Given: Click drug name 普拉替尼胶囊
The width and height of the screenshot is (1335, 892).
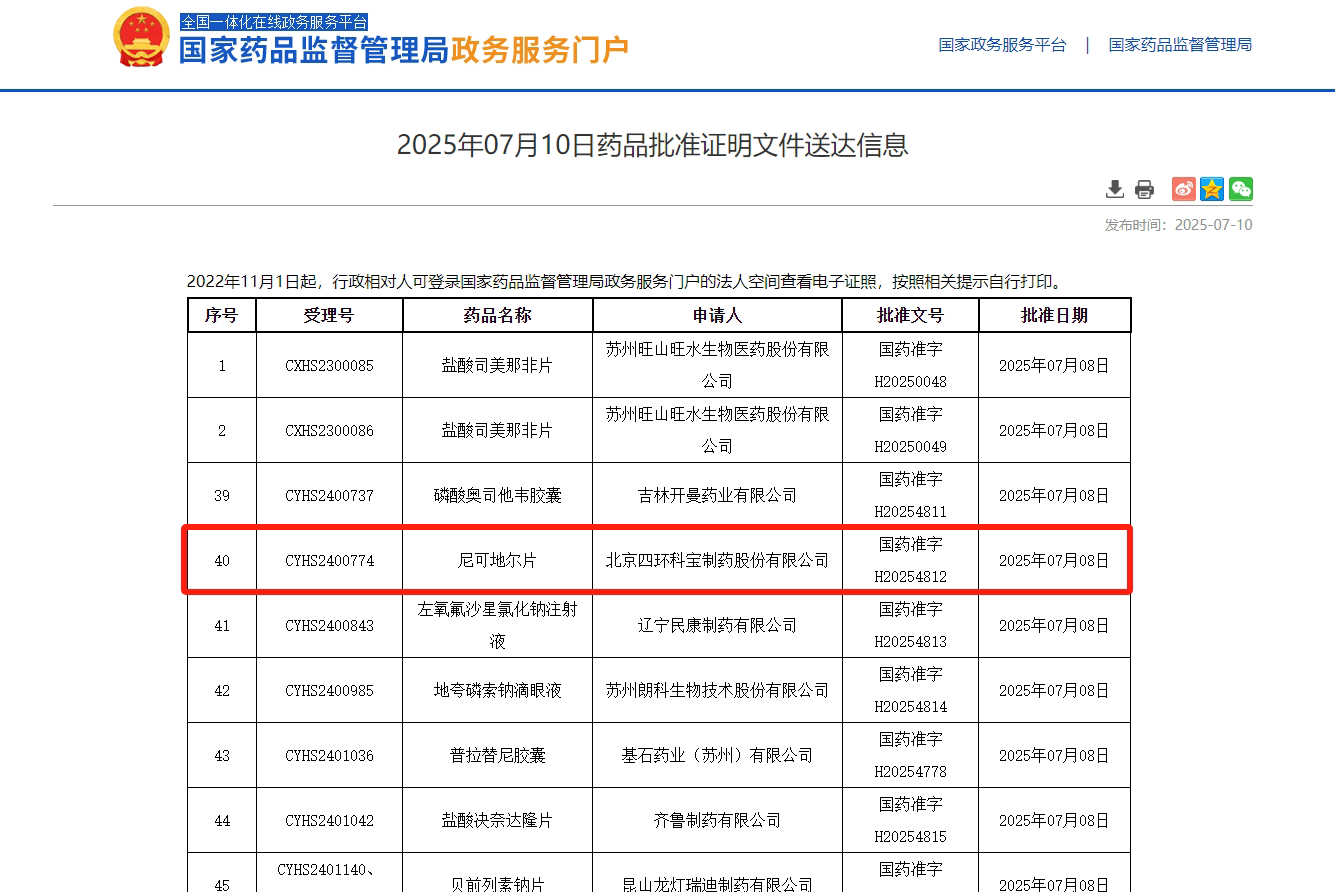Looking at the screenshot, I should (x=497, y=756).
